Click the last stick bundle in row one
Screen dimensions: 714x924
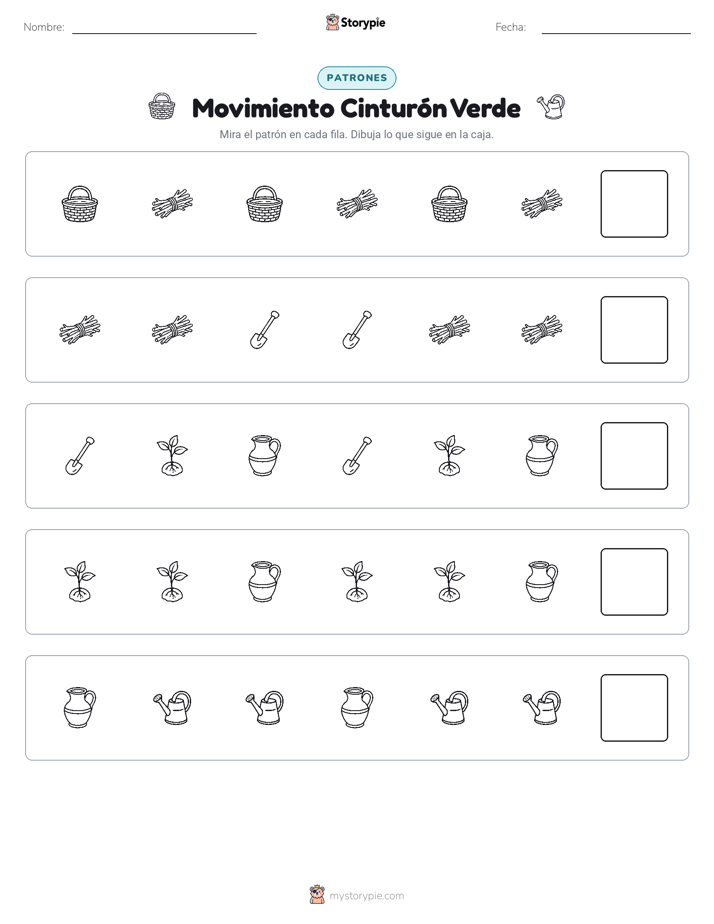coord(541,204)
